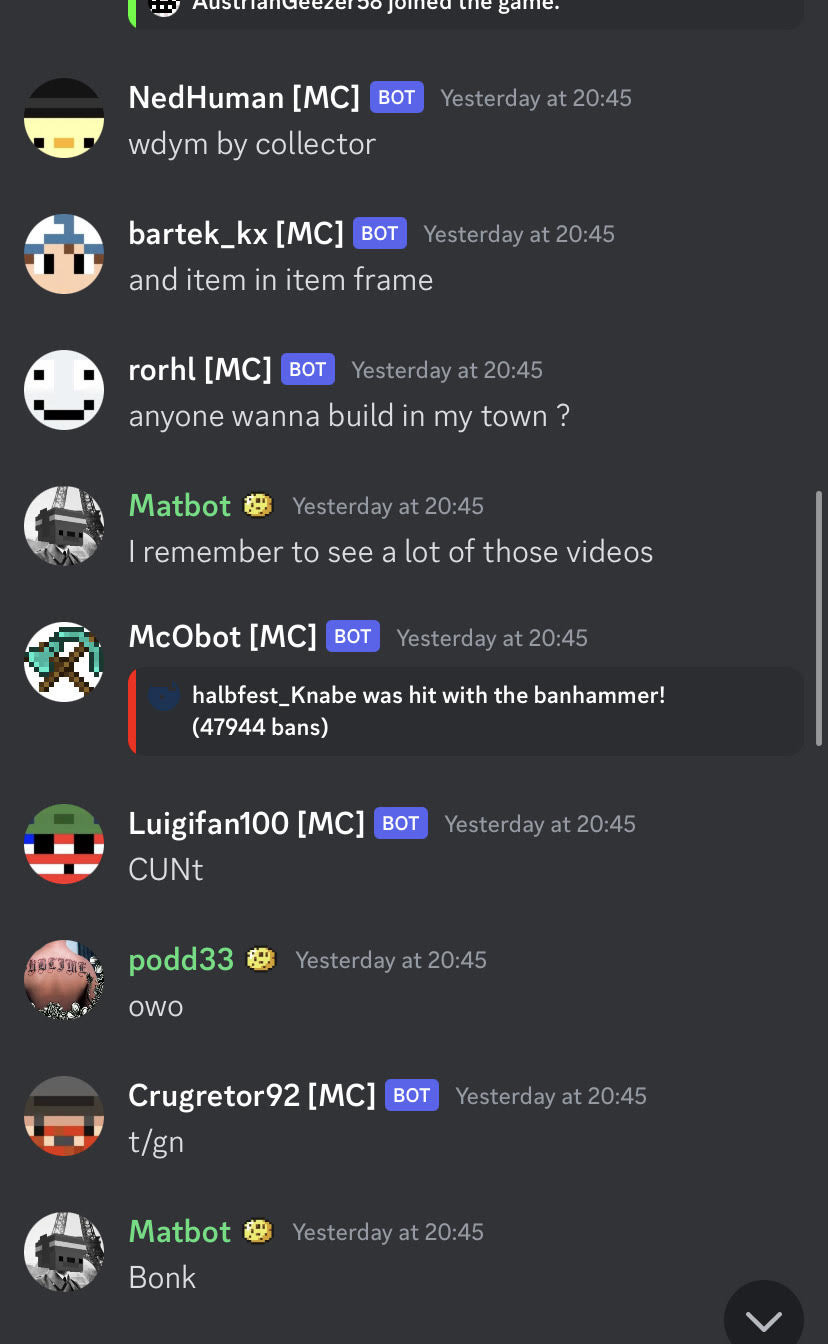Open Crugretor92's avatar
Screen dimensions: 828x1344
(64, 1116)
